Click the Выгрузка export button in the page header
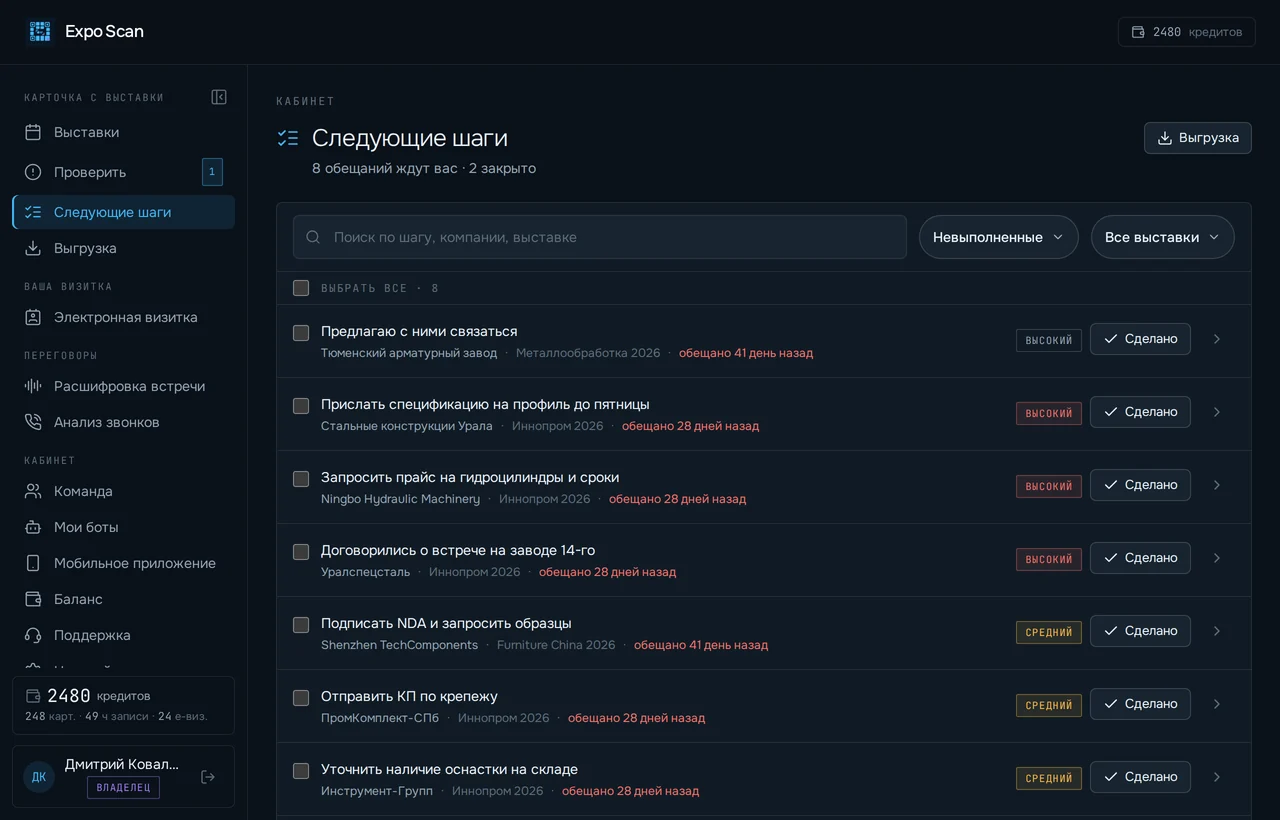Viewport: 1280px width, 820px height. tap(1198, 138)
